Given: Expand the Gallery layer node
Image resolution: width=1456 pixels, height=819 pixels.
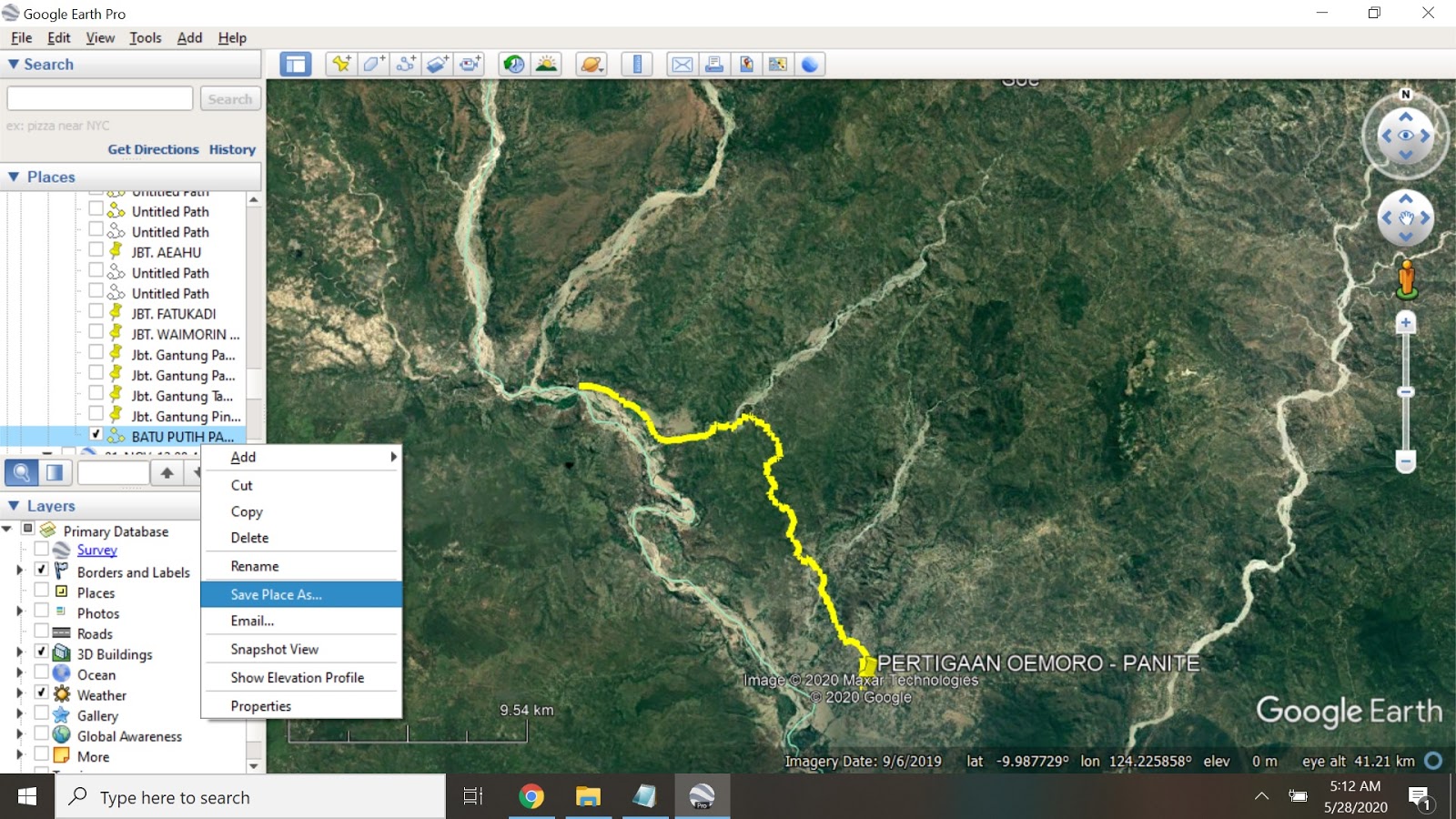Looking at the screenshot, I should [x=19, y=714].
